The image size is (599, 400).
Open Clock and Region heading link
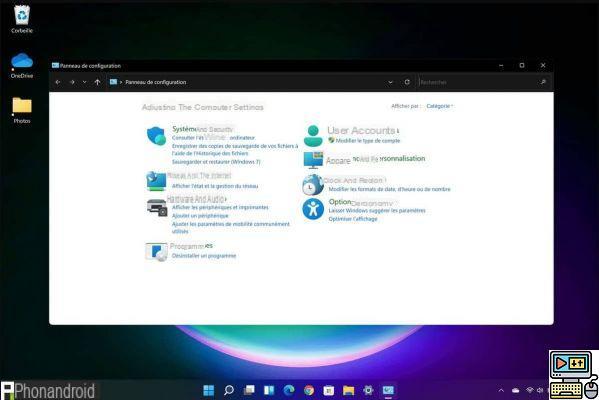pyautogui.click(x=354, y=180)
